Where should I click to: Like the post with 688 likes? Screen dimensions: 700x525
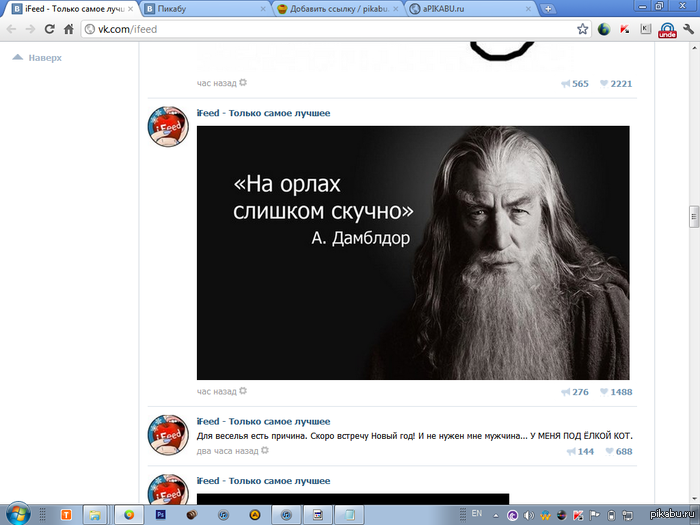(x=619, y=451)
